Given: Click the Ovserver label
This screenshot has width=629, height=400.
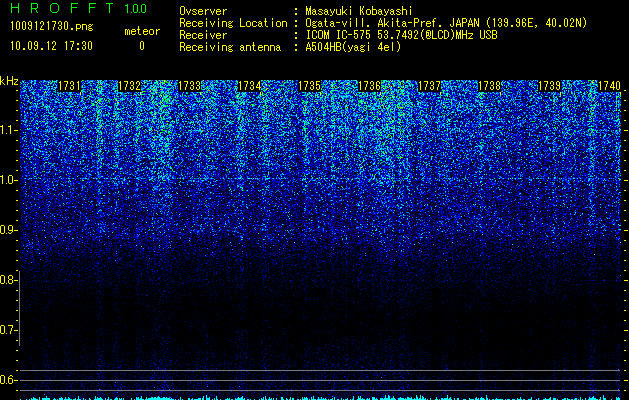Looking at the screenshot, I should coord(203,11).
